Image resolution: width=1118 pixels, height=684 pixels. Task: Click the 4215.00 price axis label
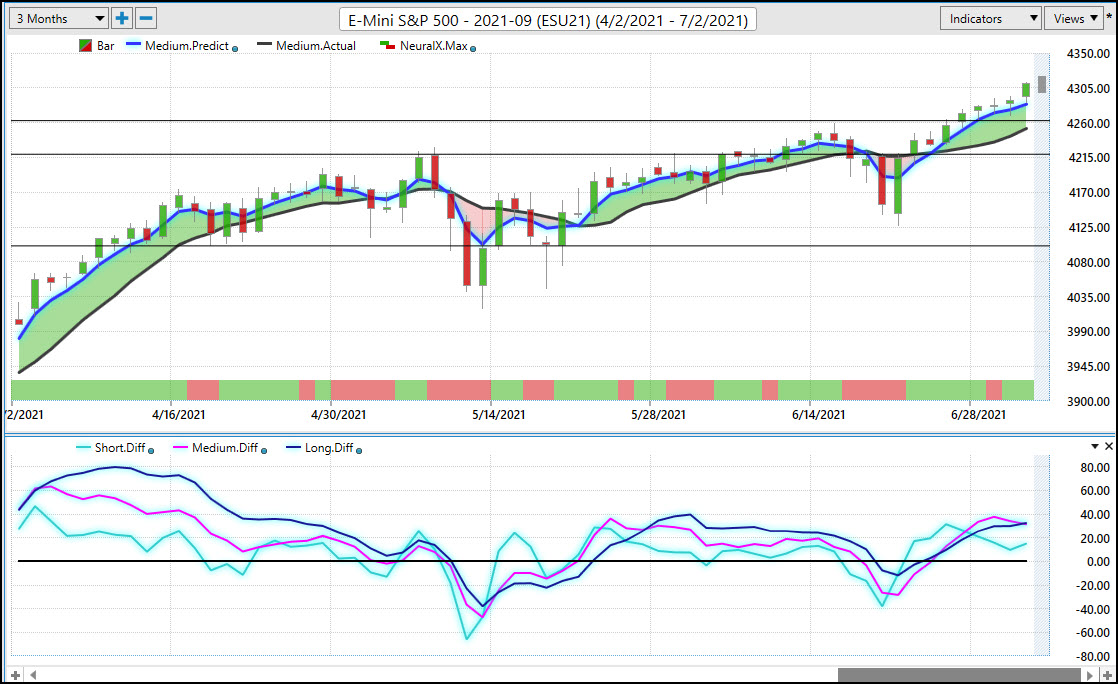coord(1088,158)
